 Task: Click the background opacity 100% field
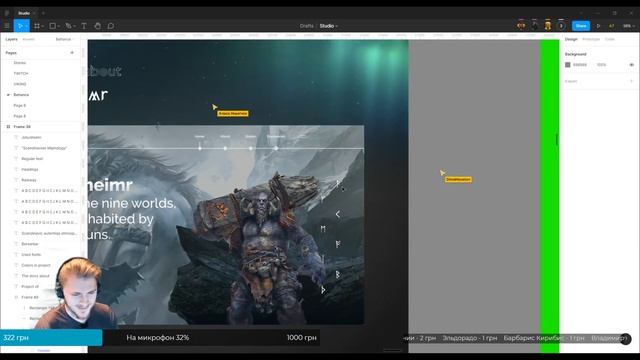(601, 65)
